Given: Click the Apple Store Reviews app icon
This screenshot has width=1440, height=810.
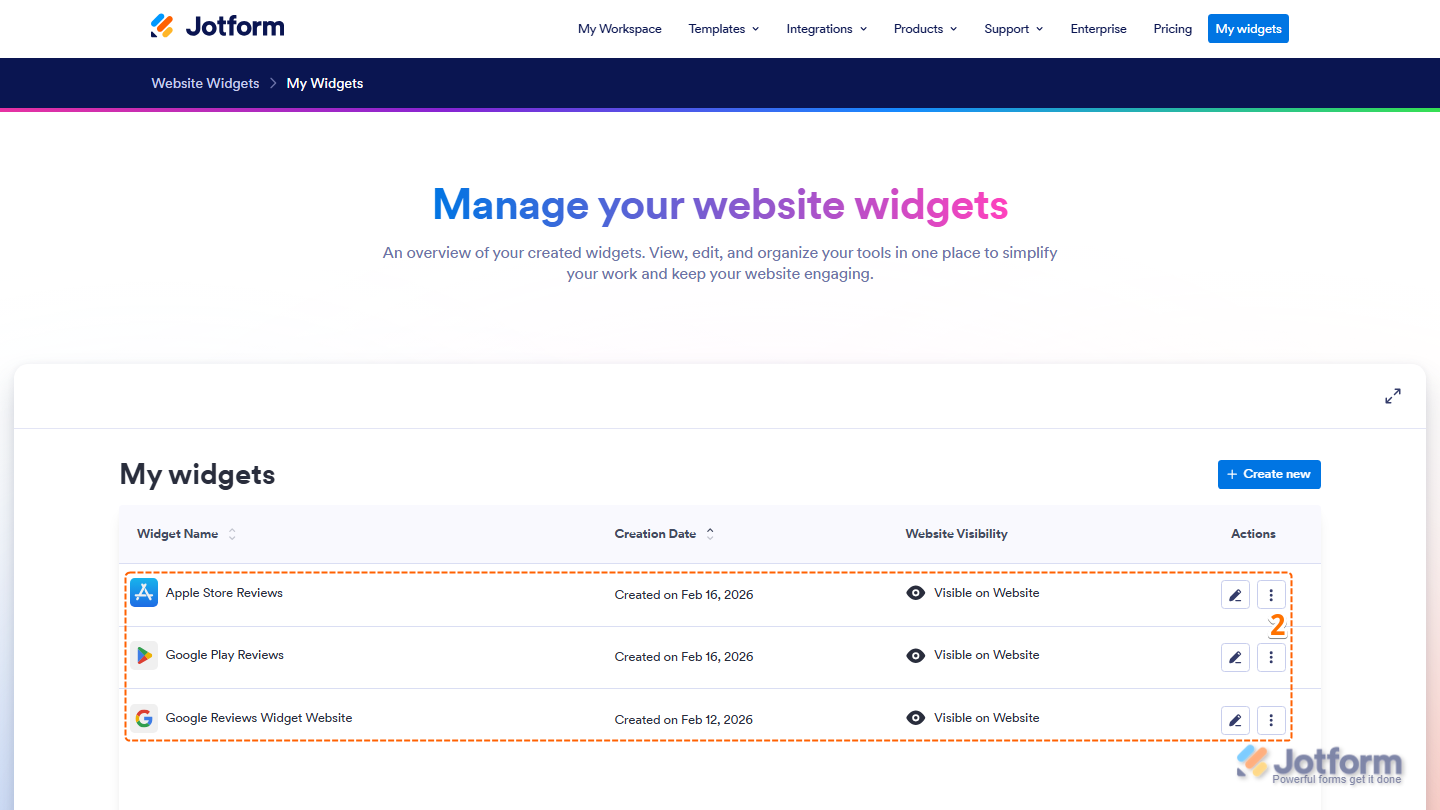Looking at the screenshot, I should 143,592.
